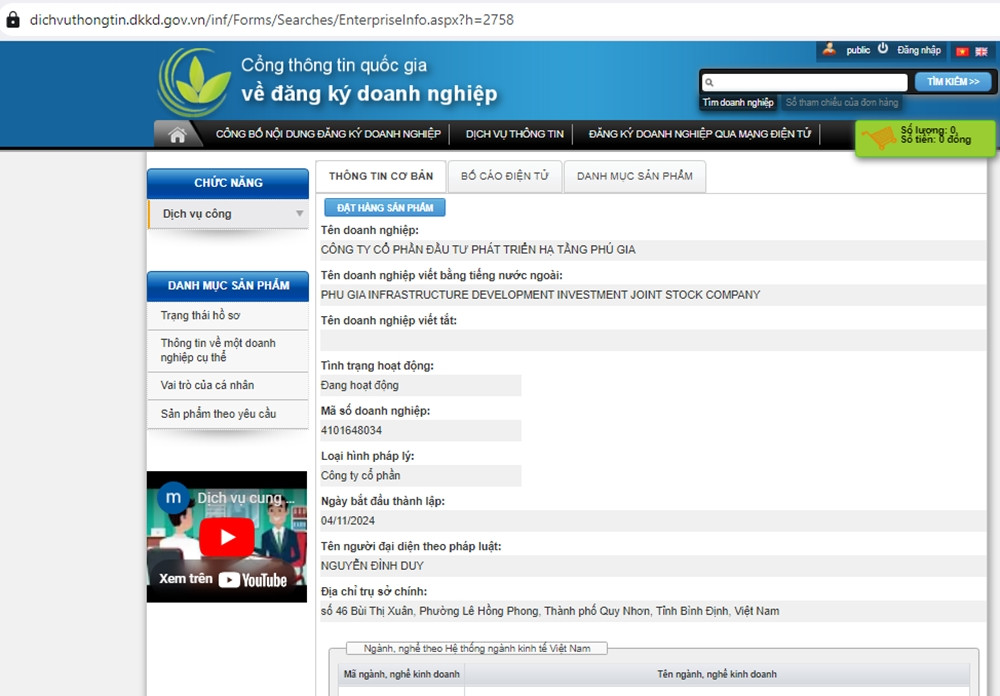This screenshot has width=1000, height=696.
Task: Open the DỊCH VỤ THÔNG TIN menu
Action: point(515,134)
